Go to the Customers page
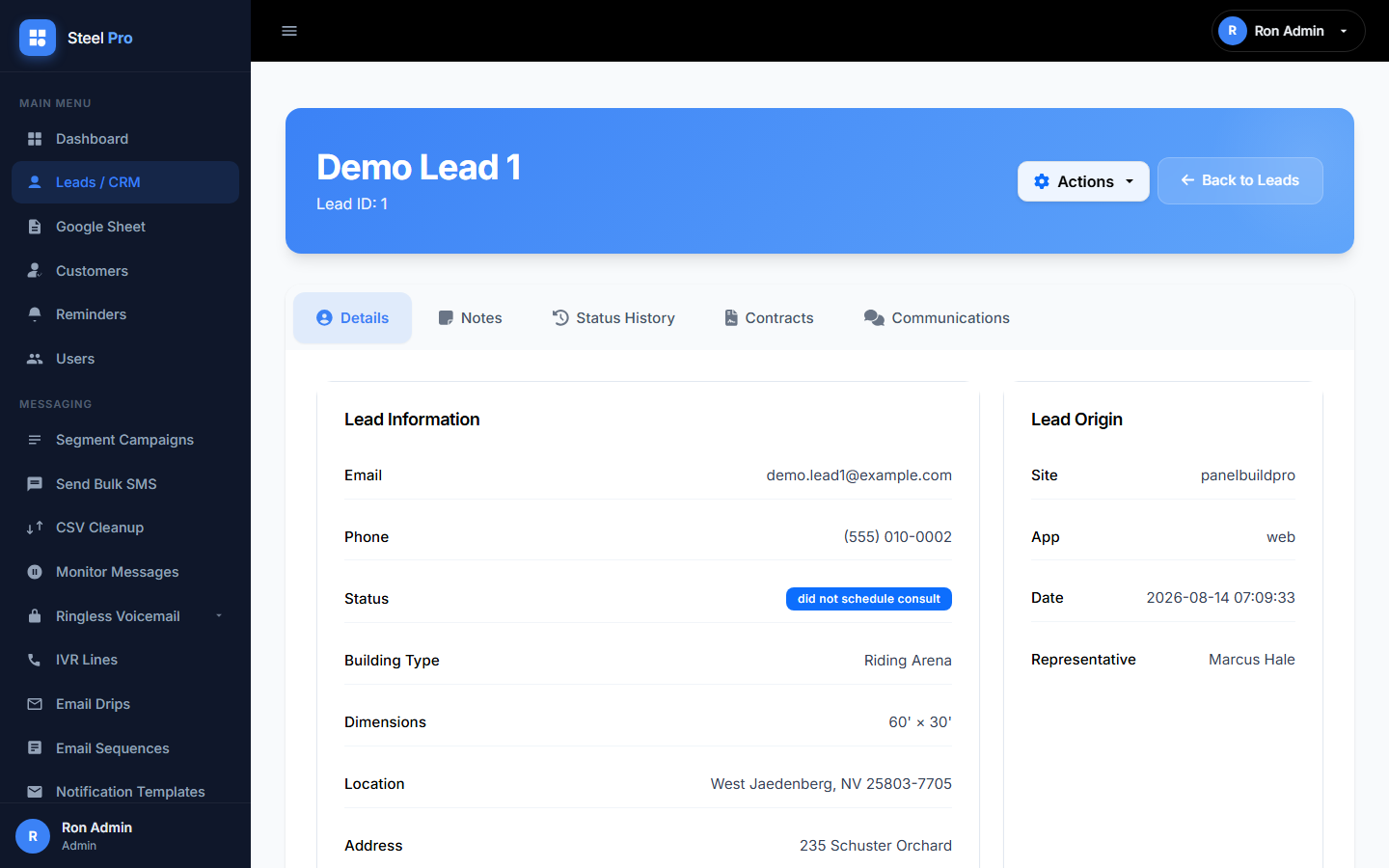 125,271
